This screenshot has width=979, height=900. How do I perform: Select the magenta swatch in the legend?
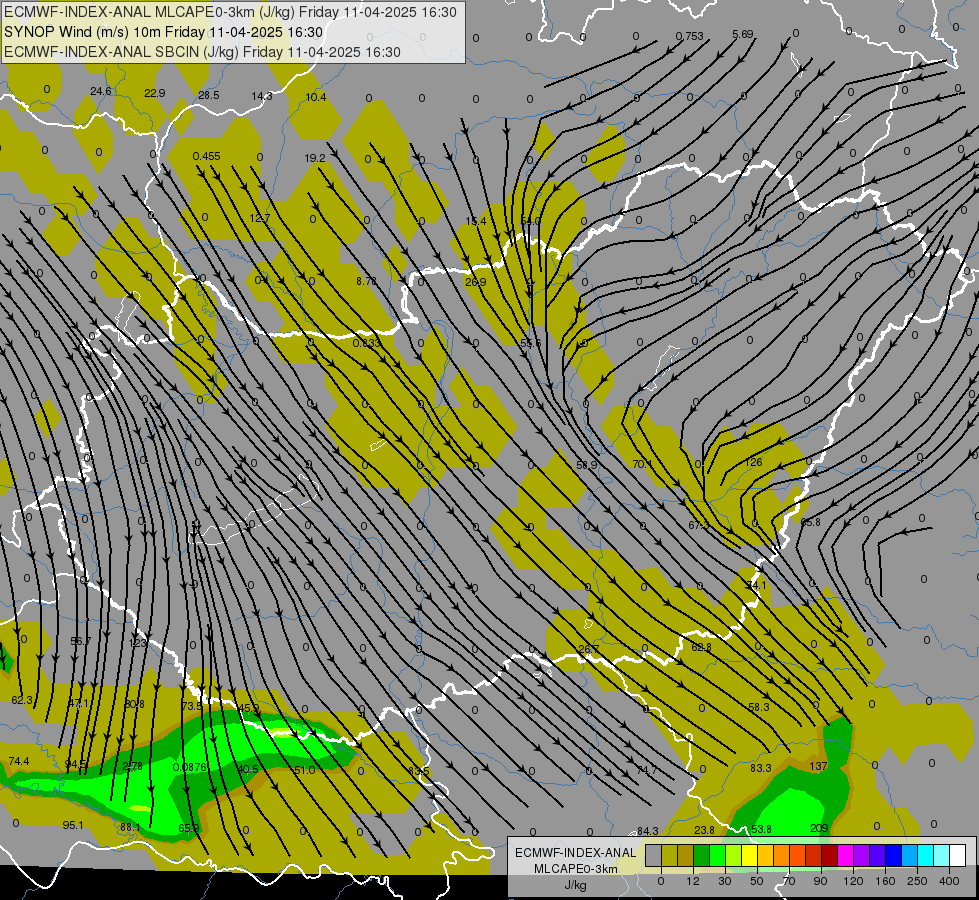(845, 855)
